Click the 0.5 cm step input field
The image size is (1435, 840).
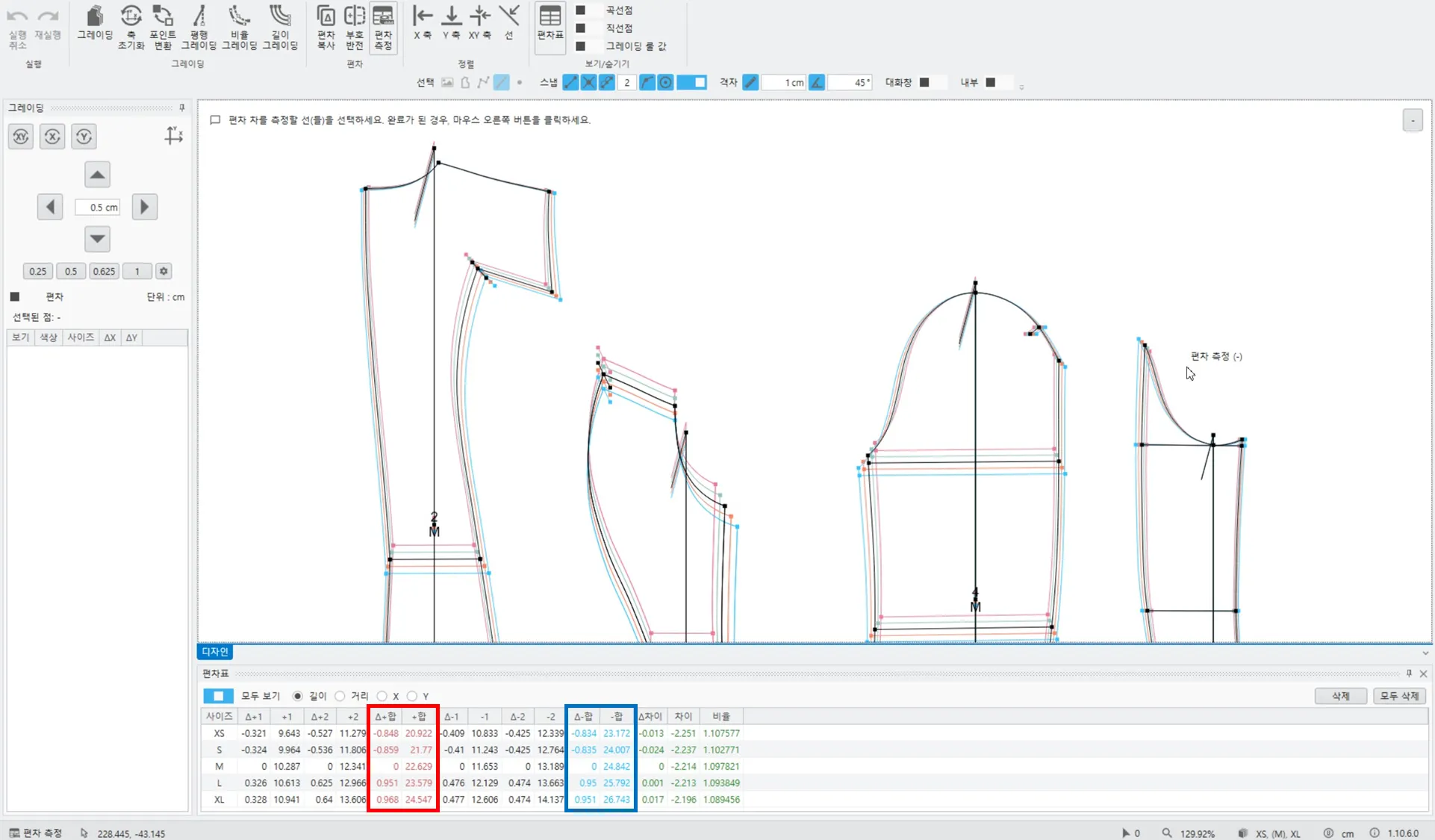(x=98, y=208)
